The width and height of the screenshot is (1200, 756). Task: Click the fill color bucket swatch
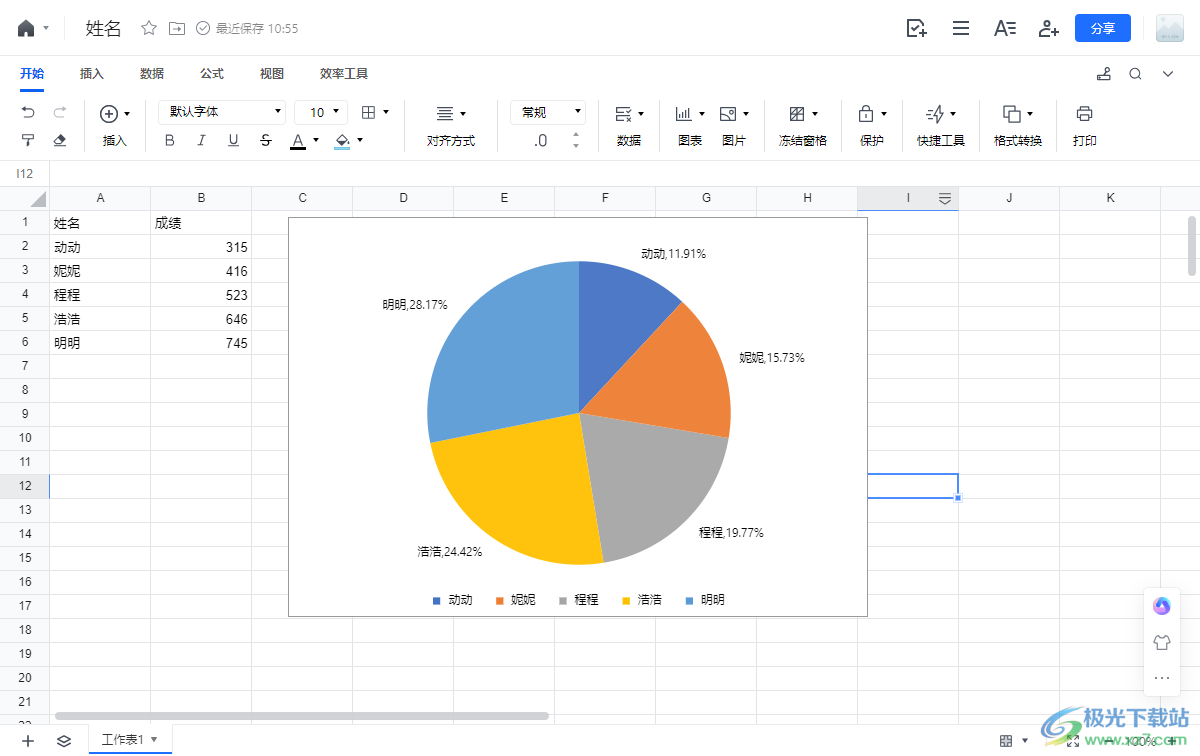(342, 141)
